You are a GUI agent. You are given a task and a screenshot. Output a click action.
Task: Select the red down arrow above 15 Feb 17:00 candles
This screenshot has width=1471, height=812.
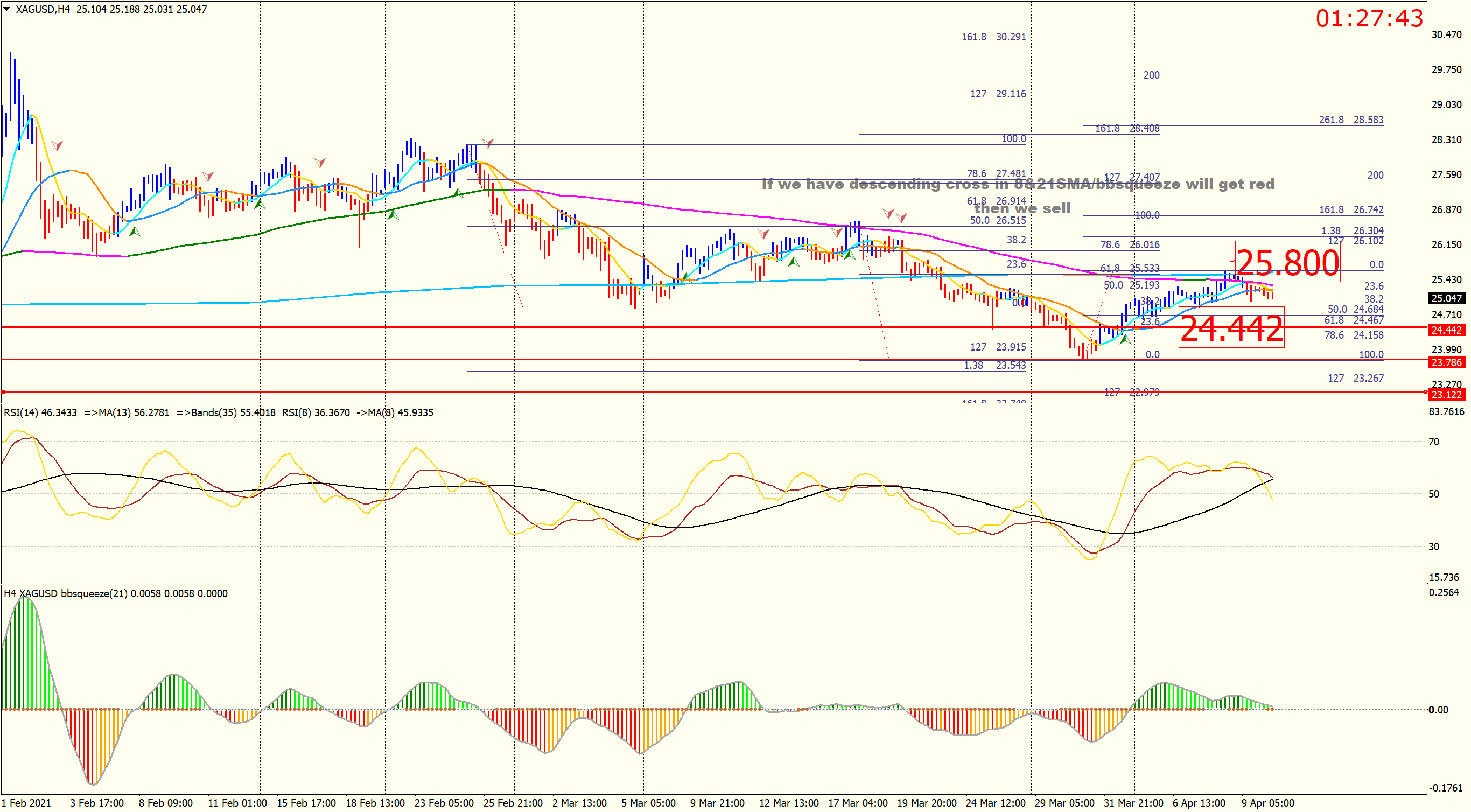(x=320, y=163)
